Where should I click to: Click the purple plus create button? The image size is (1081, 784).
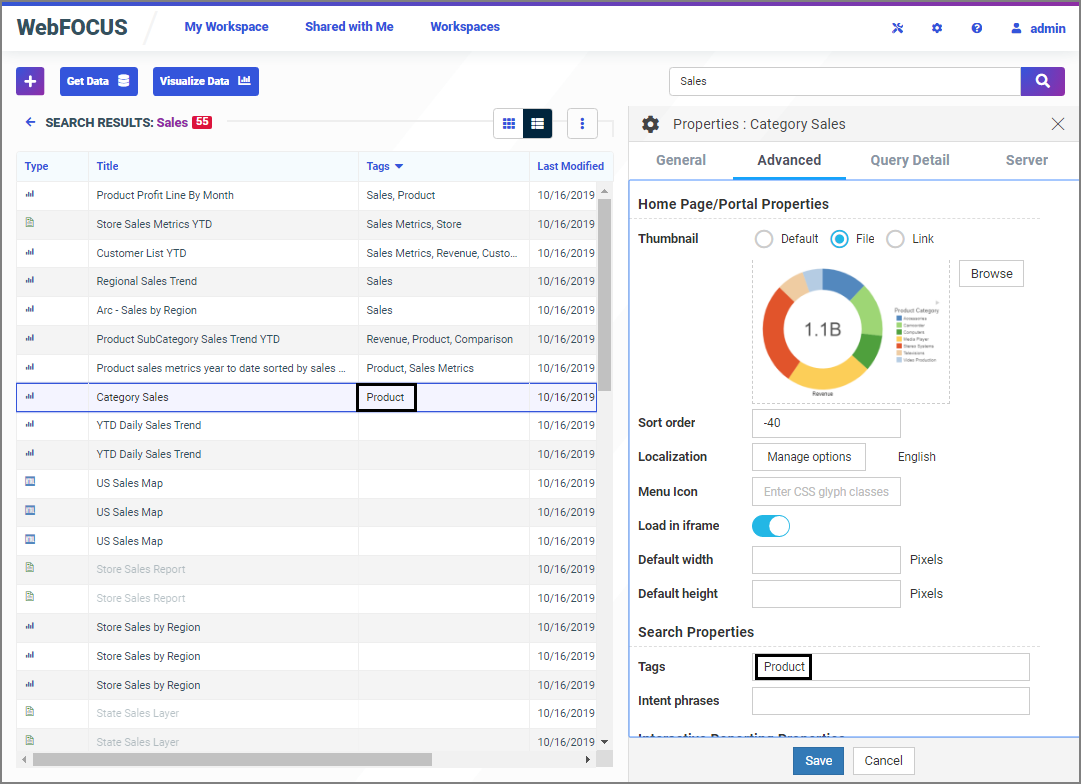pyautogui.click(x=30, y=81)
